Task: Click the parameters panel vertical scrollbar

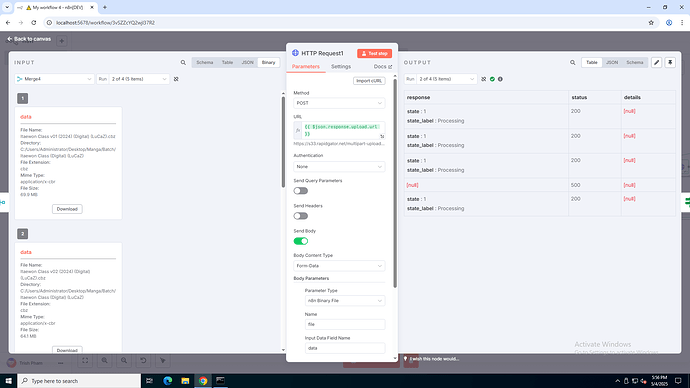Action: pyautogui.click(x=395, y=184)
